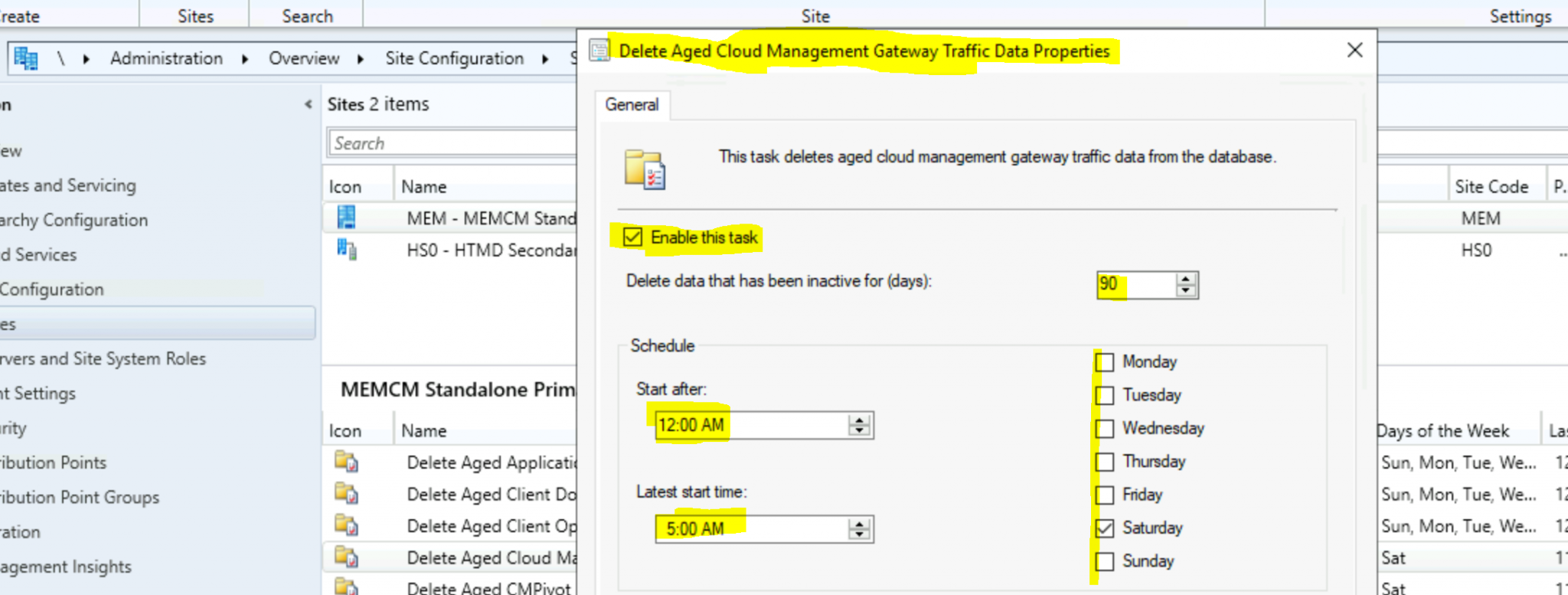The height and width of the screenshot is (595, 1568).
Task: Click the console root icon in breadcrumb
Action: (x=26, y=59)
